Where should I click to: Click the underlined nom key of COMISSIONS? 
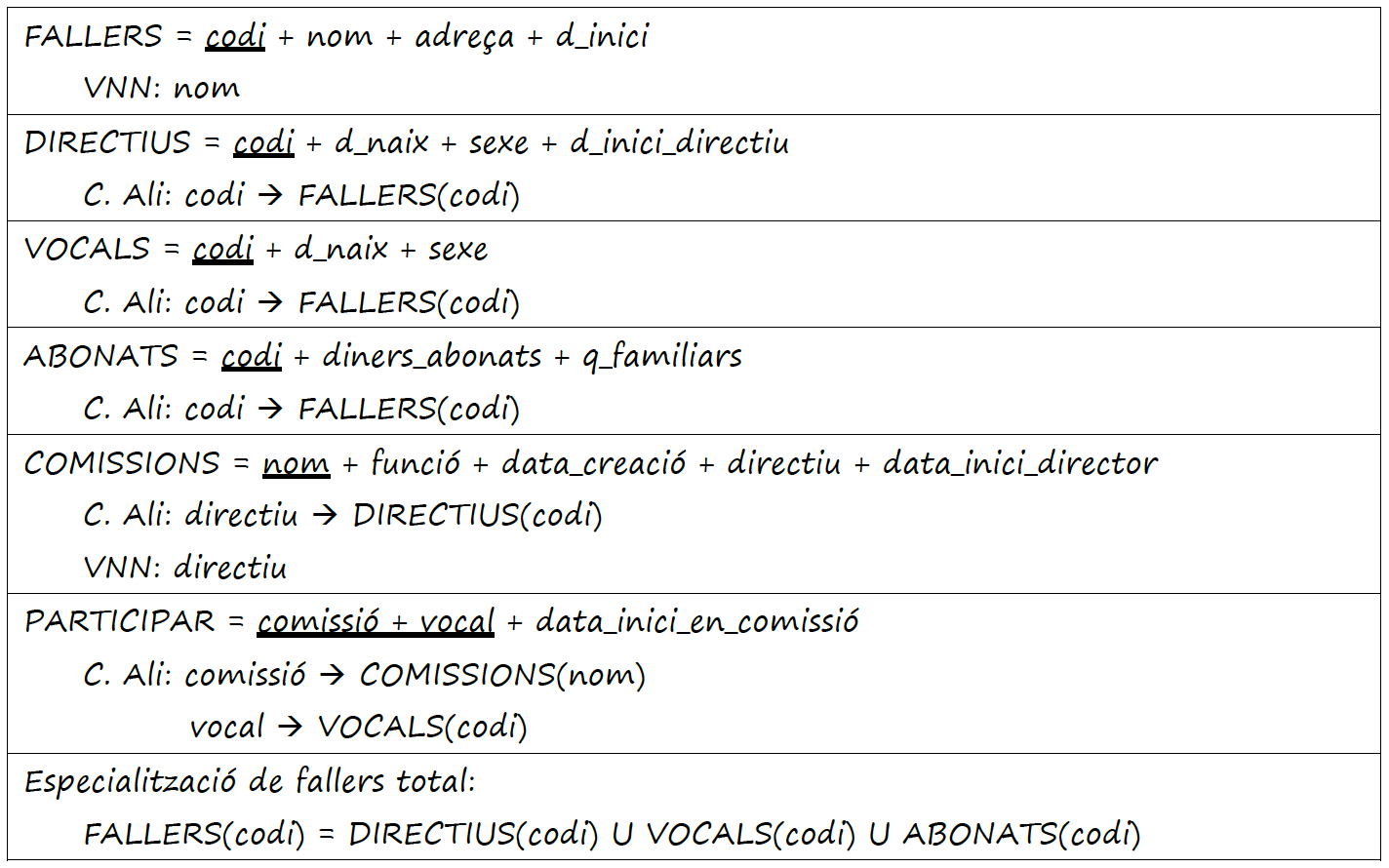pos(296,463)
